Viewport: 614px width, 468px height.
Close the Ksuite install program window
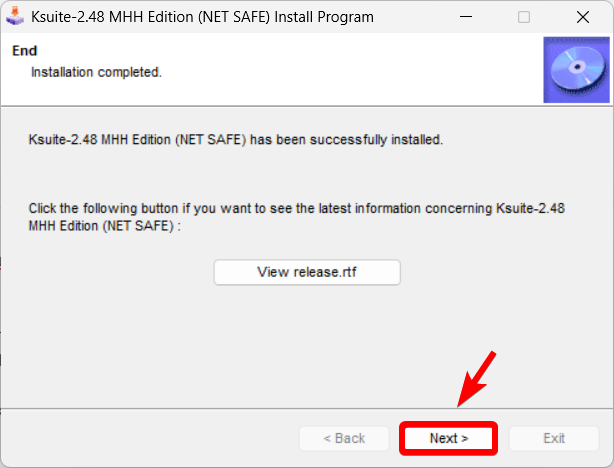click(x=582, y=17)
